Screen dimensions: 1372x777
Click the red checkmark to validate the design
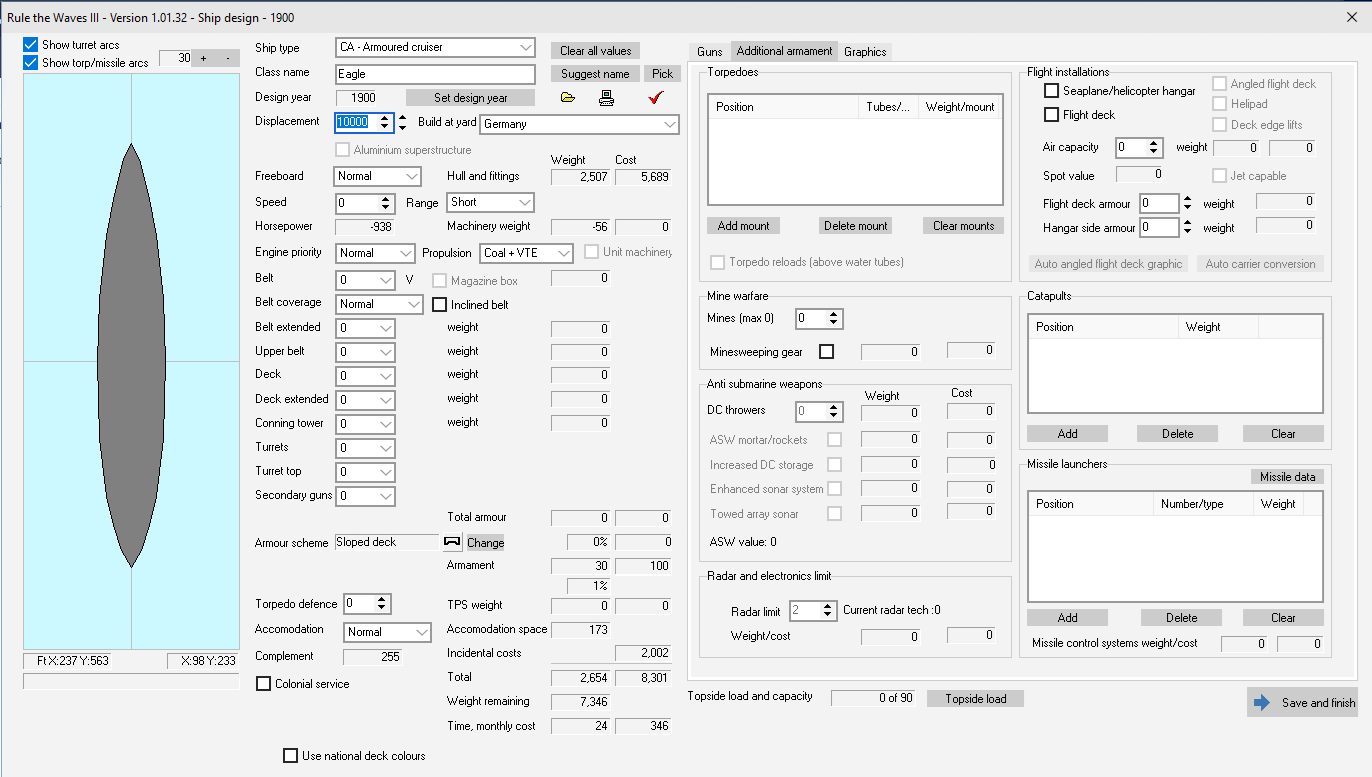pyautogui.click(x=656, y=97)
